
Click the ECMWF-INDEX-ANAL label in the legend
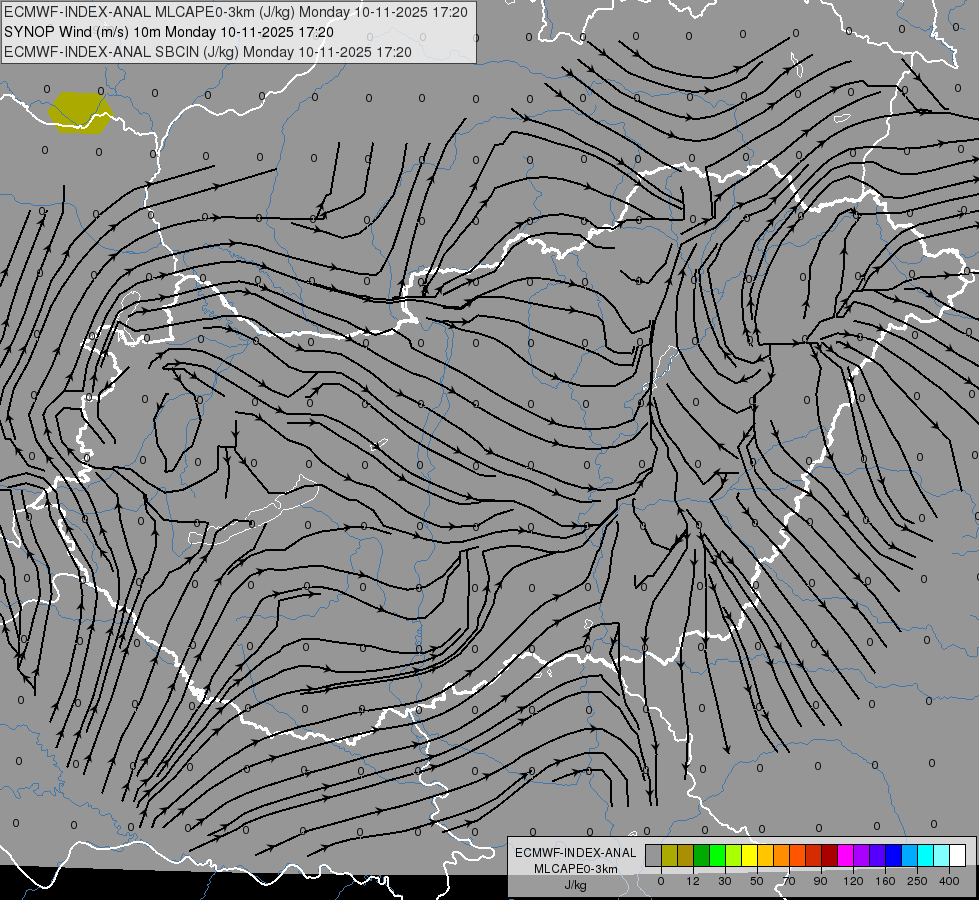coord(576,853)
